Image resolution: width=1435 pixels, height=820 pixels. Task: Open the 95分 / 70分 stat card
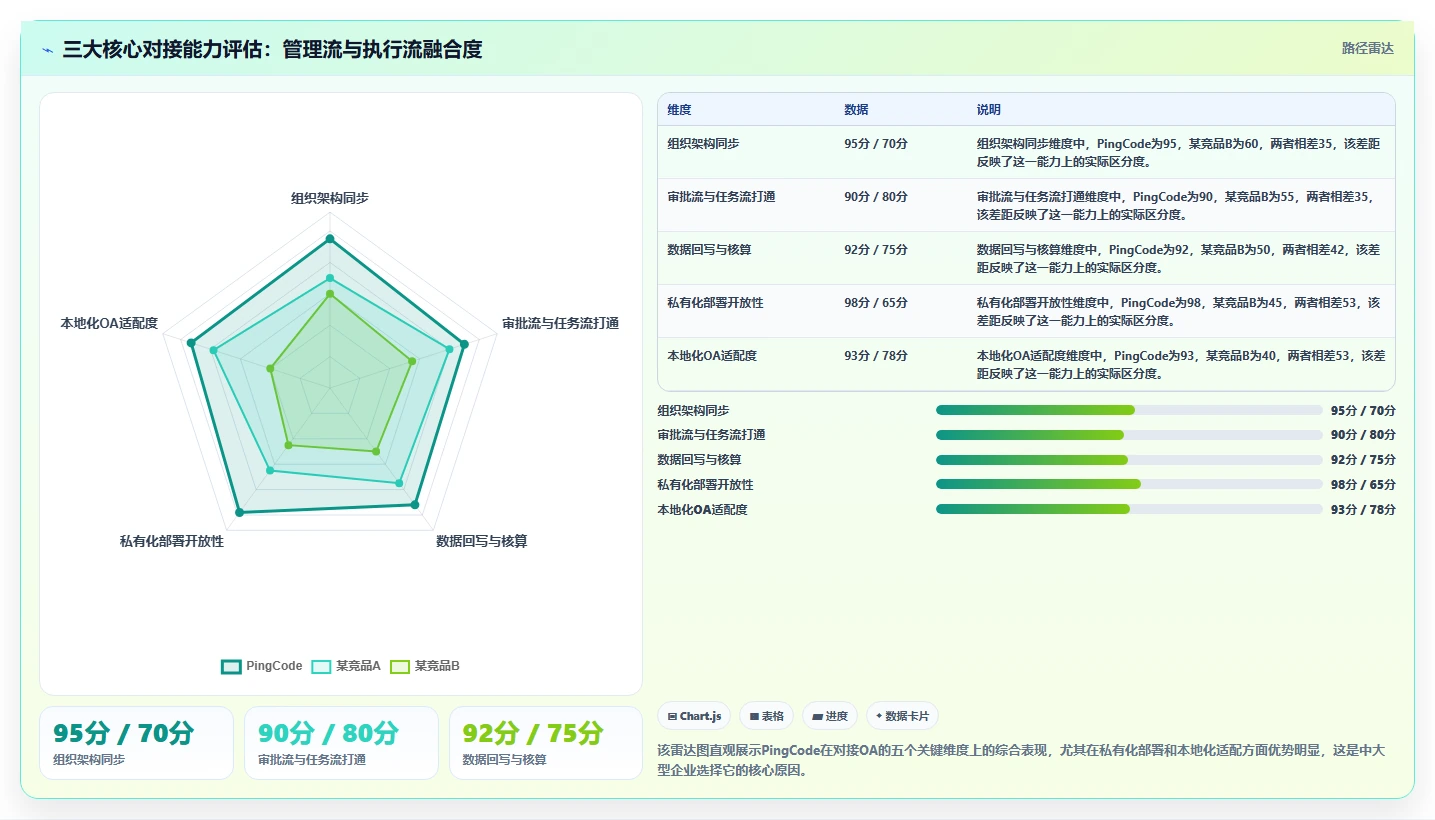pos(136,743)
